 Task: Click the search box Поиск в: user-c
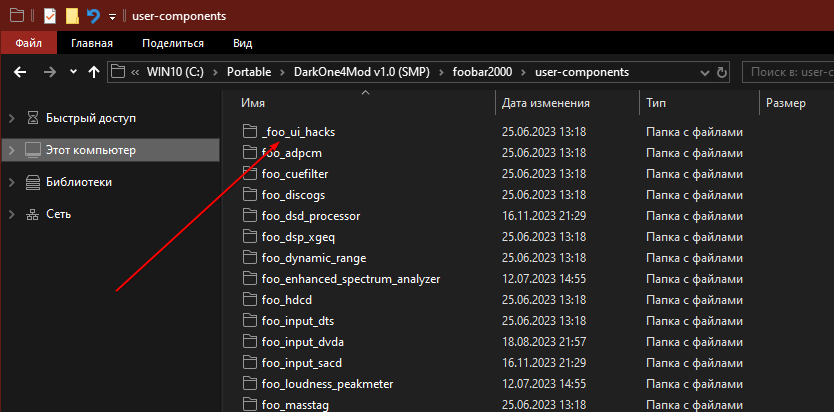[788, 72]
